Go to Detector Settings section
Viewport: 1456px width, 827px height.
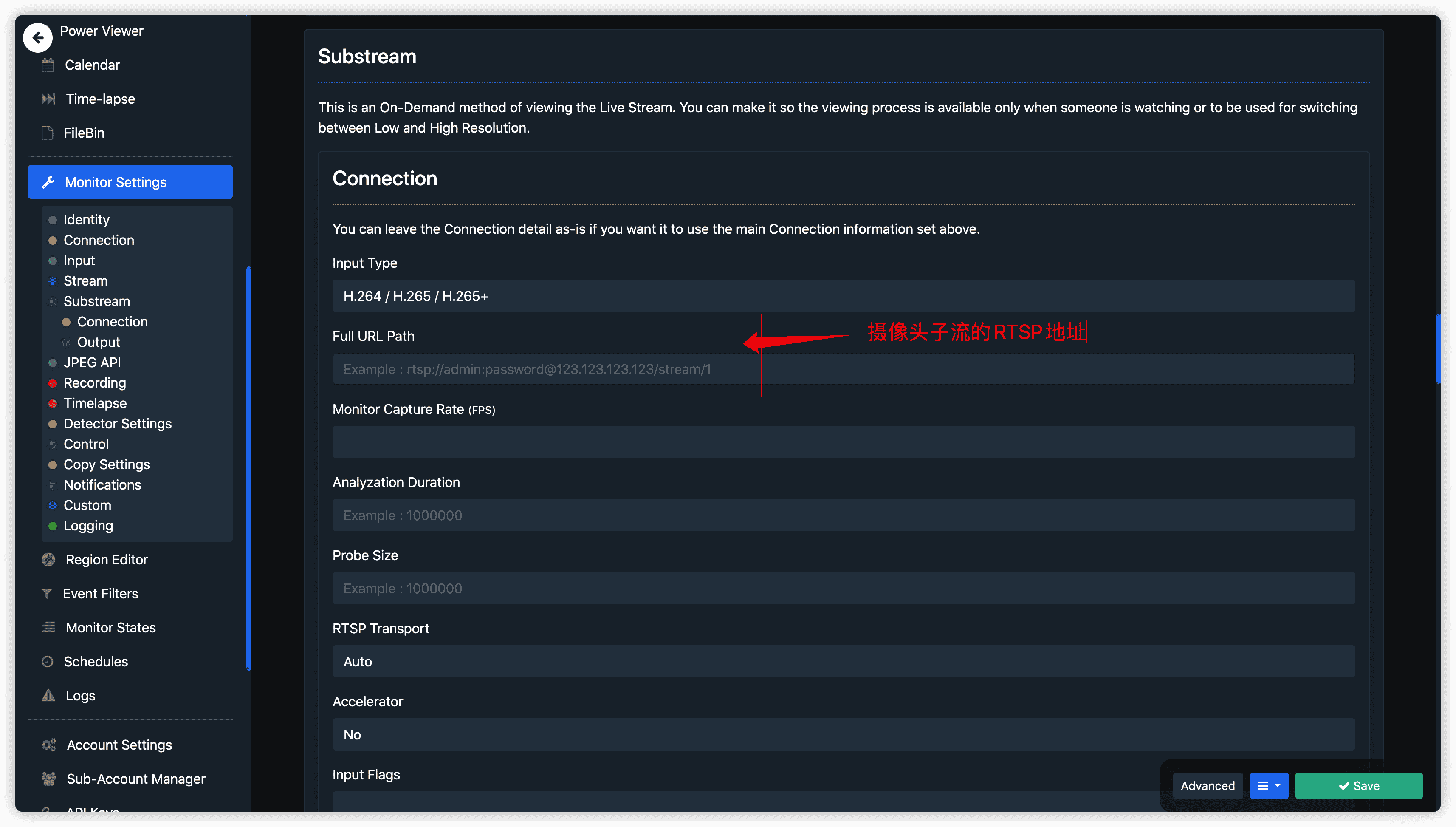(x=118, y=424)
